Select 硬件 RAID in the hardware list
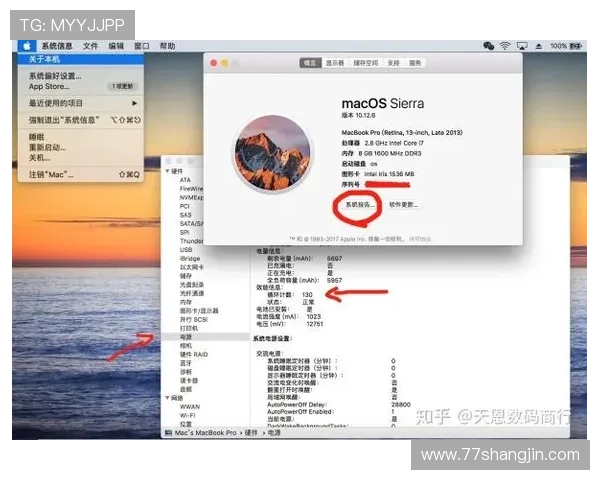The width and height of the screenshot is (600, 480). [x=194, y=354]
